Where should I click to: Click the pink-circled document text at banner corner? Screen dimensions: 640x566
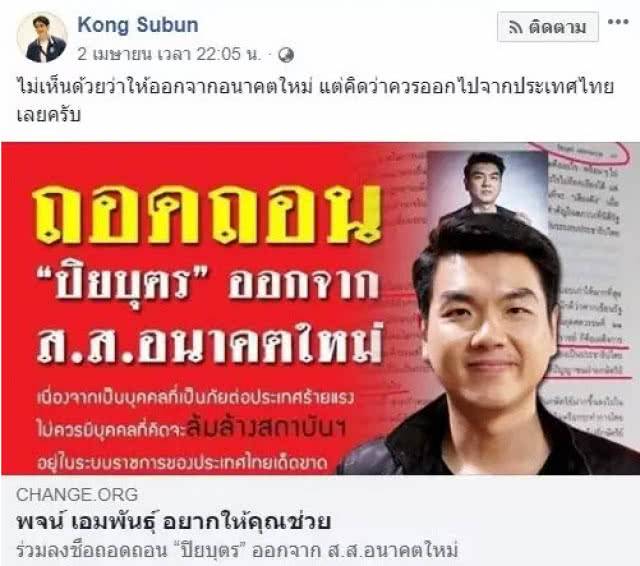[x=582, y=154]
